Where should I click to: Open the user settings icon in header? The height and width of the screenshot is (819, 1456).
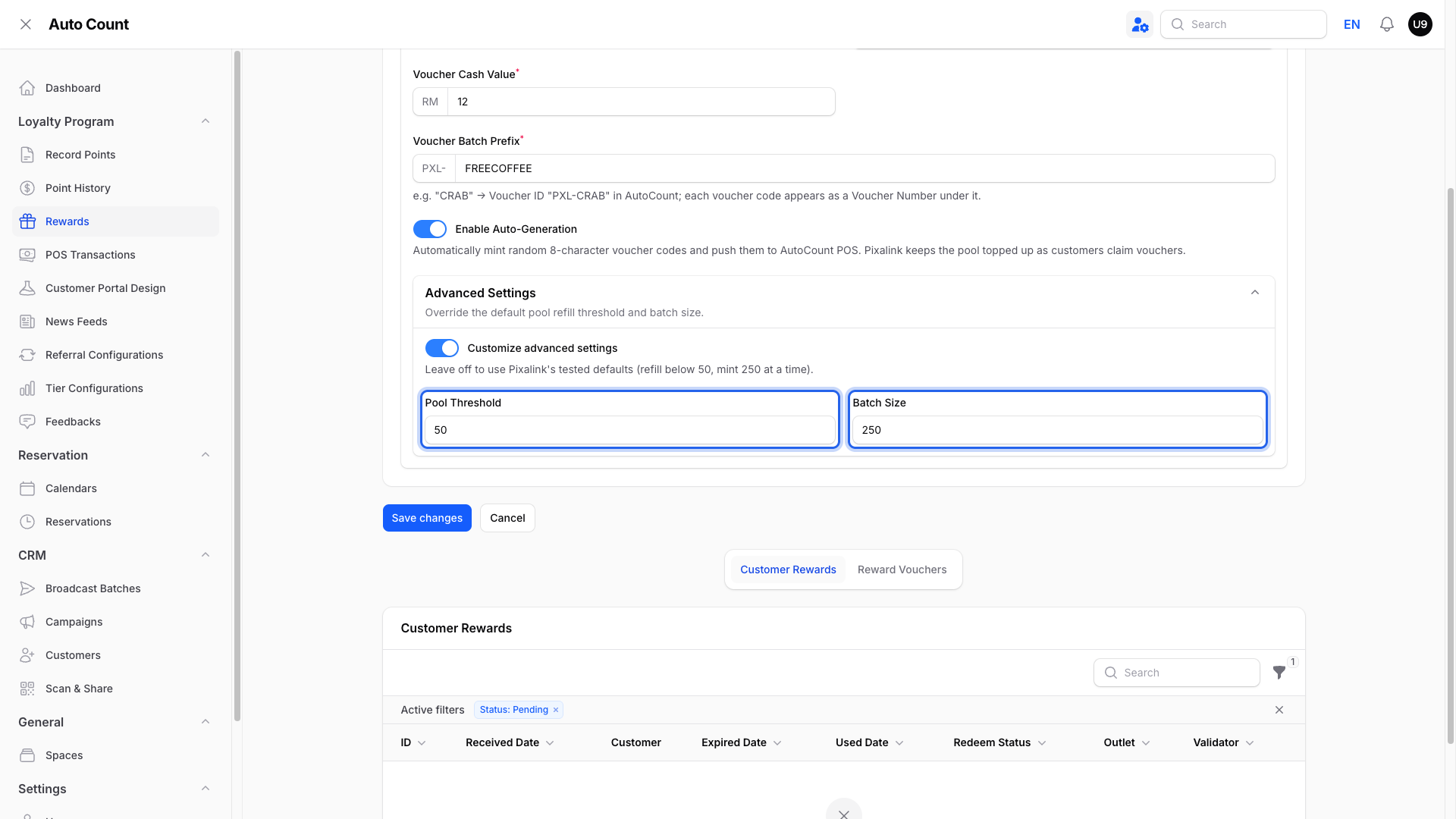(1140, 24)
